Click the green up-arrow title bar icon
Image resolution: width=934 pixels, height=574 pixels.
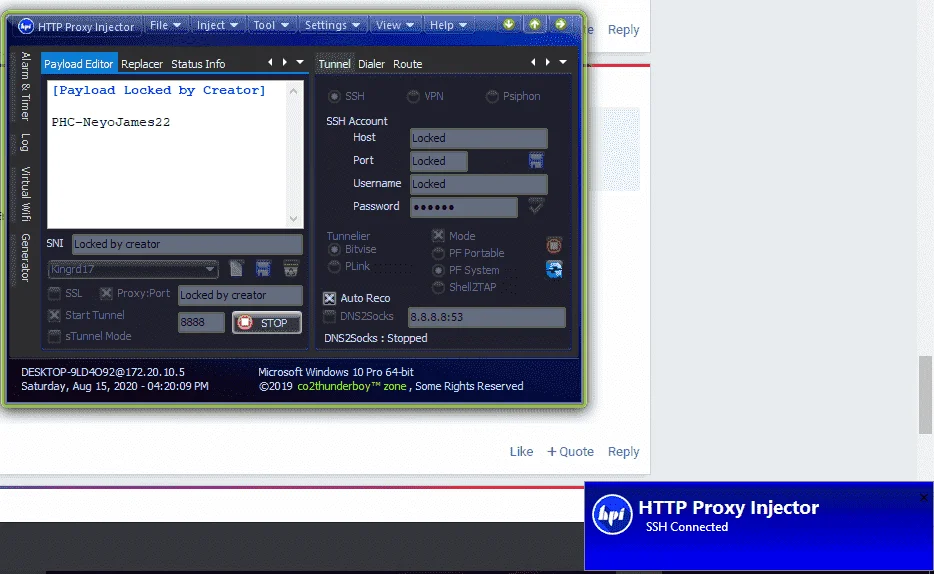tap(534, 24)
